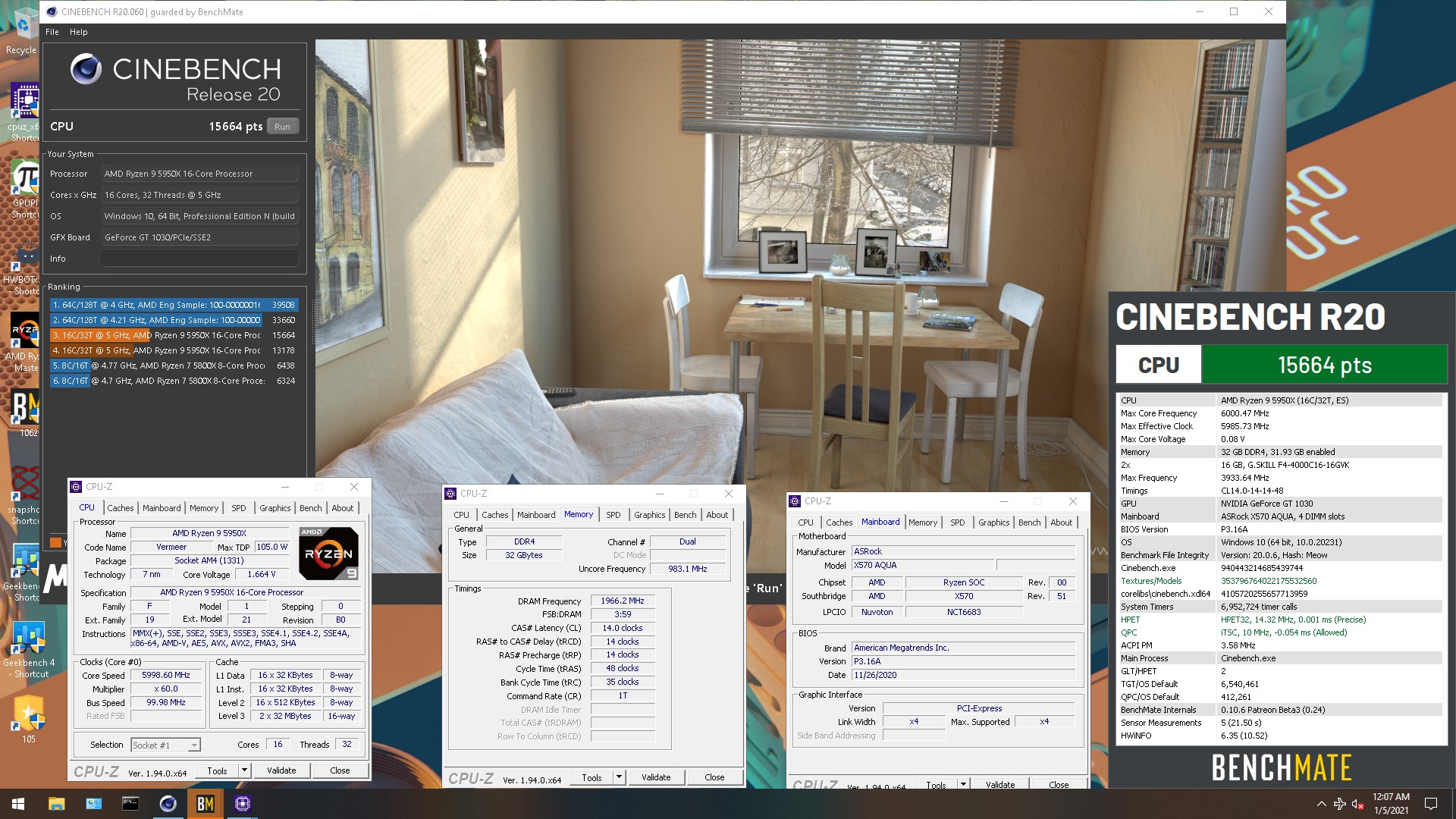Click Tools button in Memory CPU-Z window
Screen dimensions: 1456x819
click(x=591, y=777)
